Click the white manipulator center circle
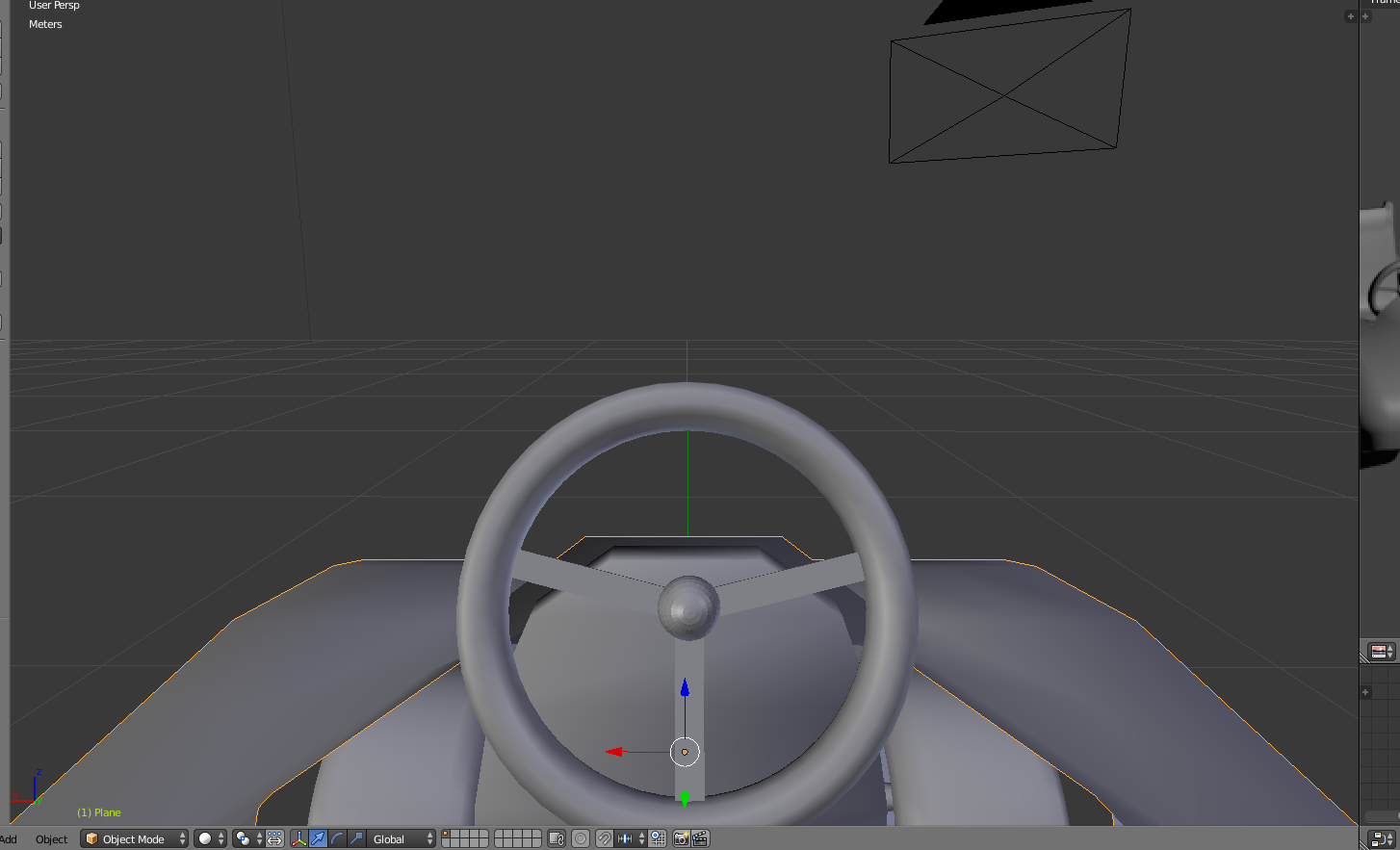Screen dimensions: 1400x850 tap(685, 752)
